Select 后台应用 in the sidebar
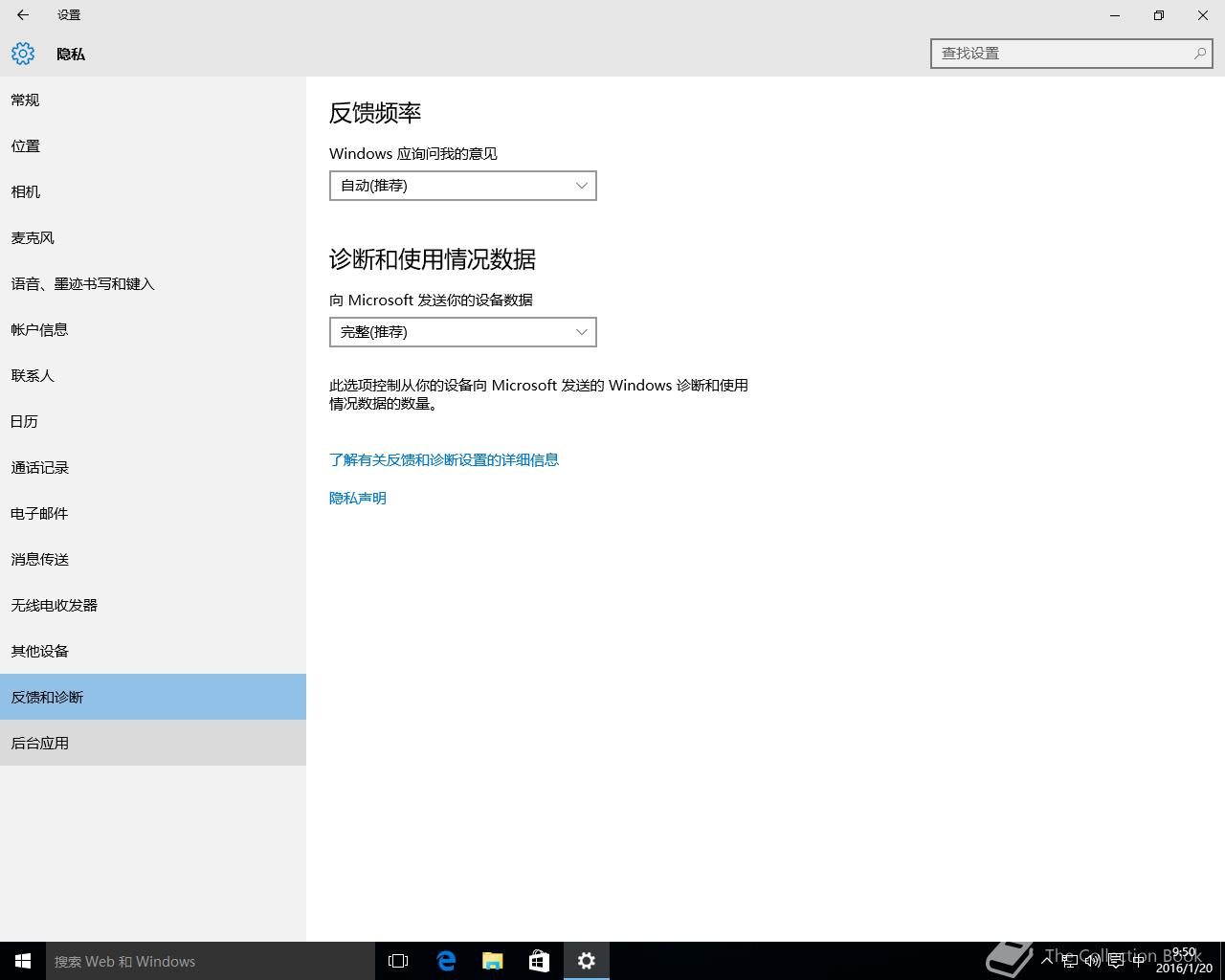The image size is (1225, 980). pos(153,743)
